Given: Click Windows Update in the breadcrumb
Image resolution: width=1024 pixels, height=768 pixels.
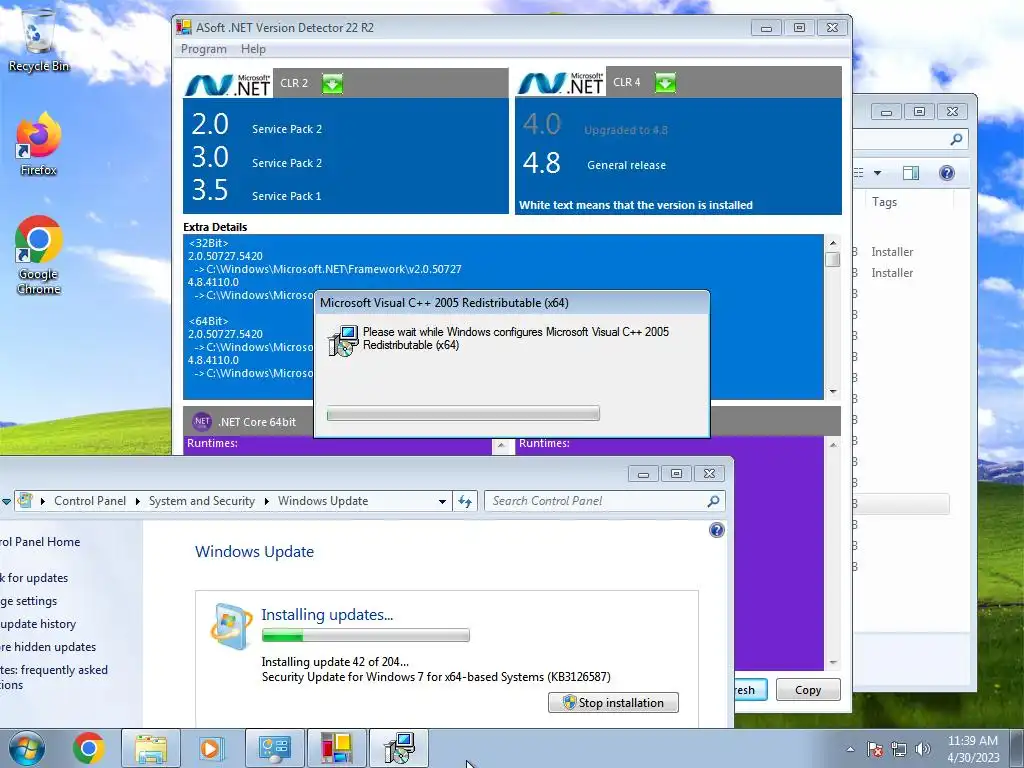Looking at the screenshot, I should pyautogui.click(x=323, y=501).
